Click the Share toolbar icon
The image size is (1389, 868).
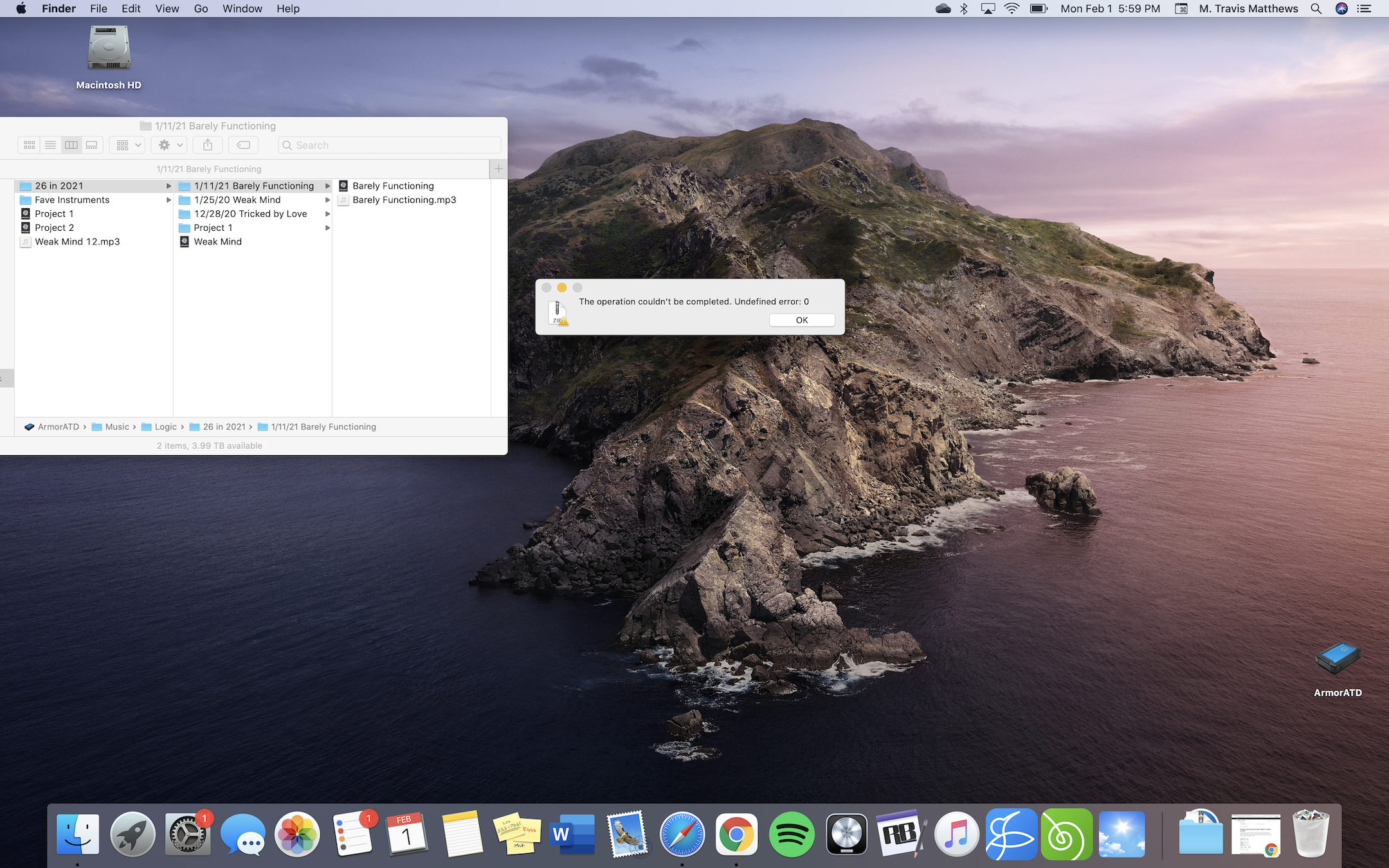[208, 145]
